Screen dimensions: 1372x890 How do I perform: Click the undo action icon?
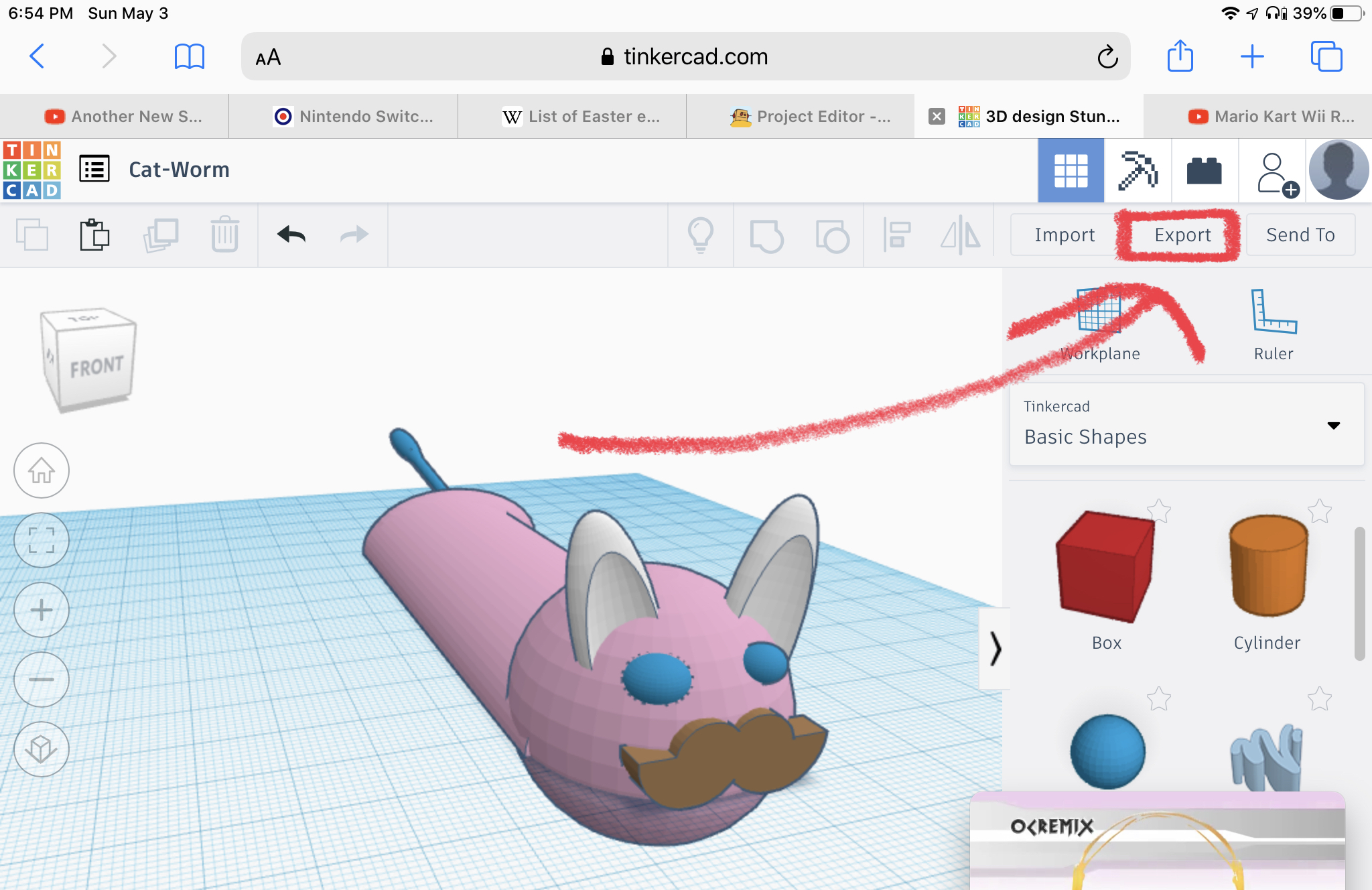click(x=291, y=233)
